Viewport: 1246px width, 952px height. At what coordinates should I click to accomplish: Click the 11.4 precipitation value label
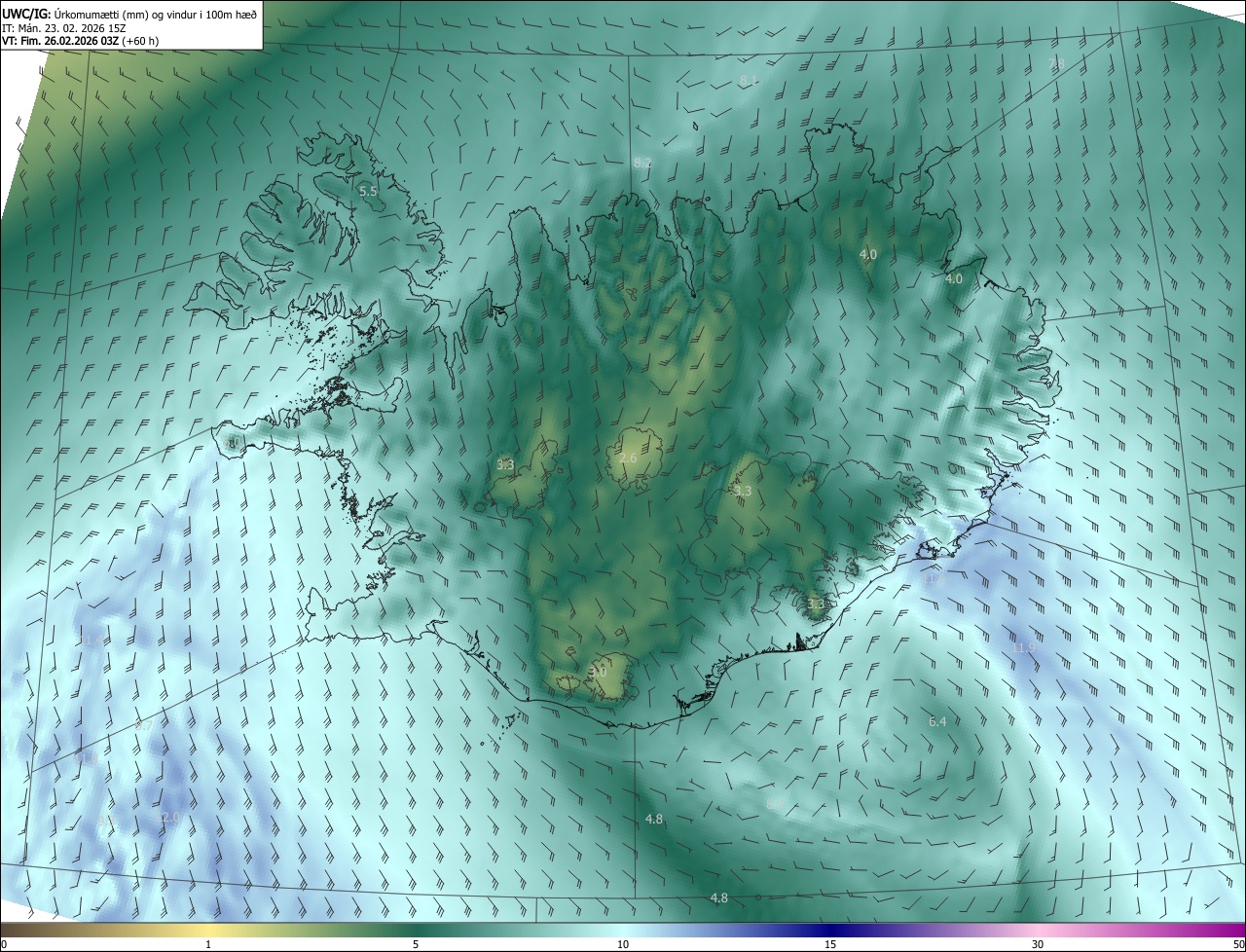pyautogui.click(x=91, y=640)
